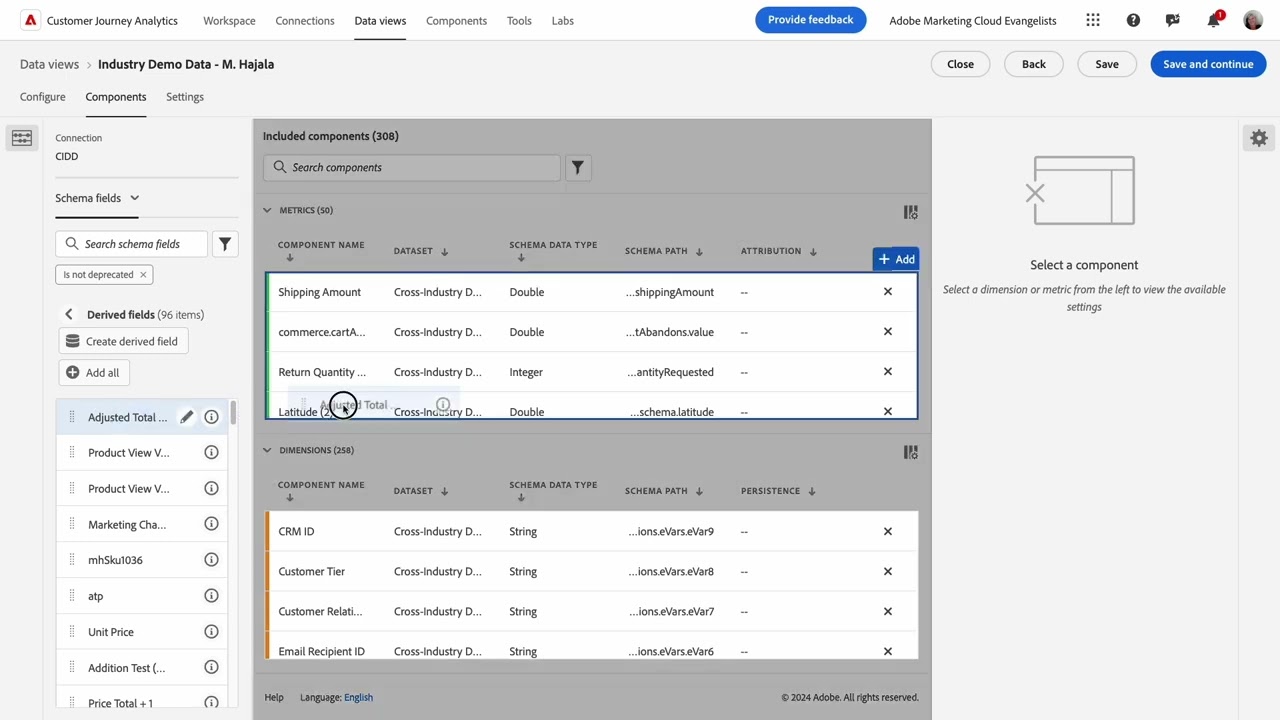1280x720 pixels.
Task: Collapse the Dimensions section
Action: [267, 450]
